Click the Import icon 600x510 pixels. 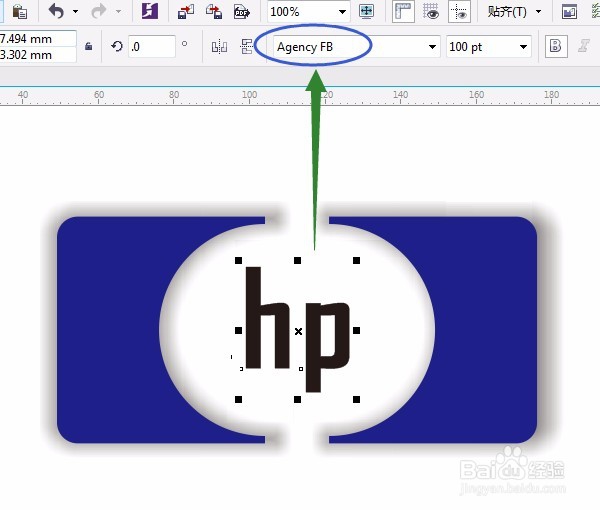[x=186, y=11]
